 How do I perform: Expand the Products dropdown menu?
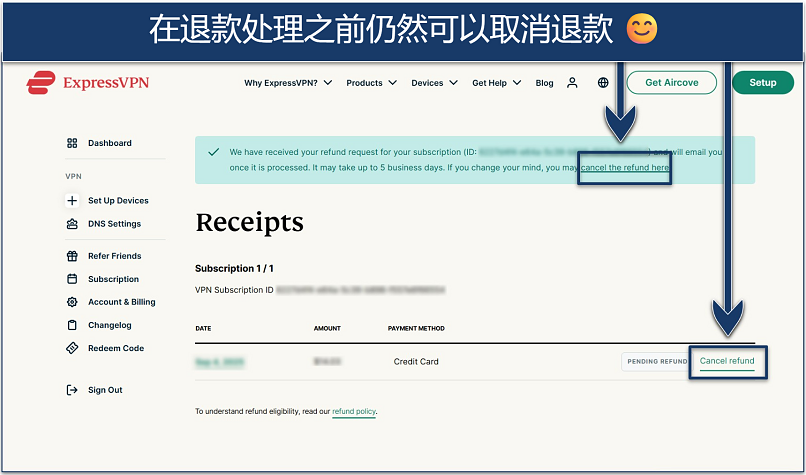[x=371, y=83]
